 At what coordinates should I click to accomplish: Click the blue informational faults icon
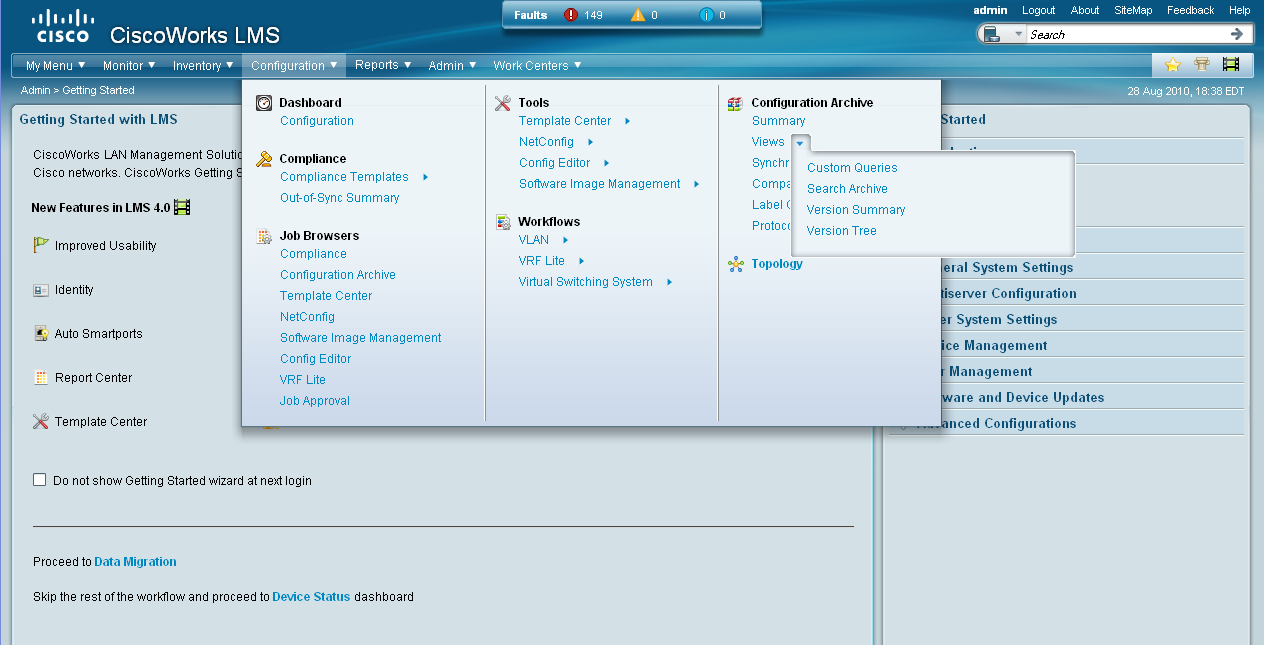[x=707, y=15]
